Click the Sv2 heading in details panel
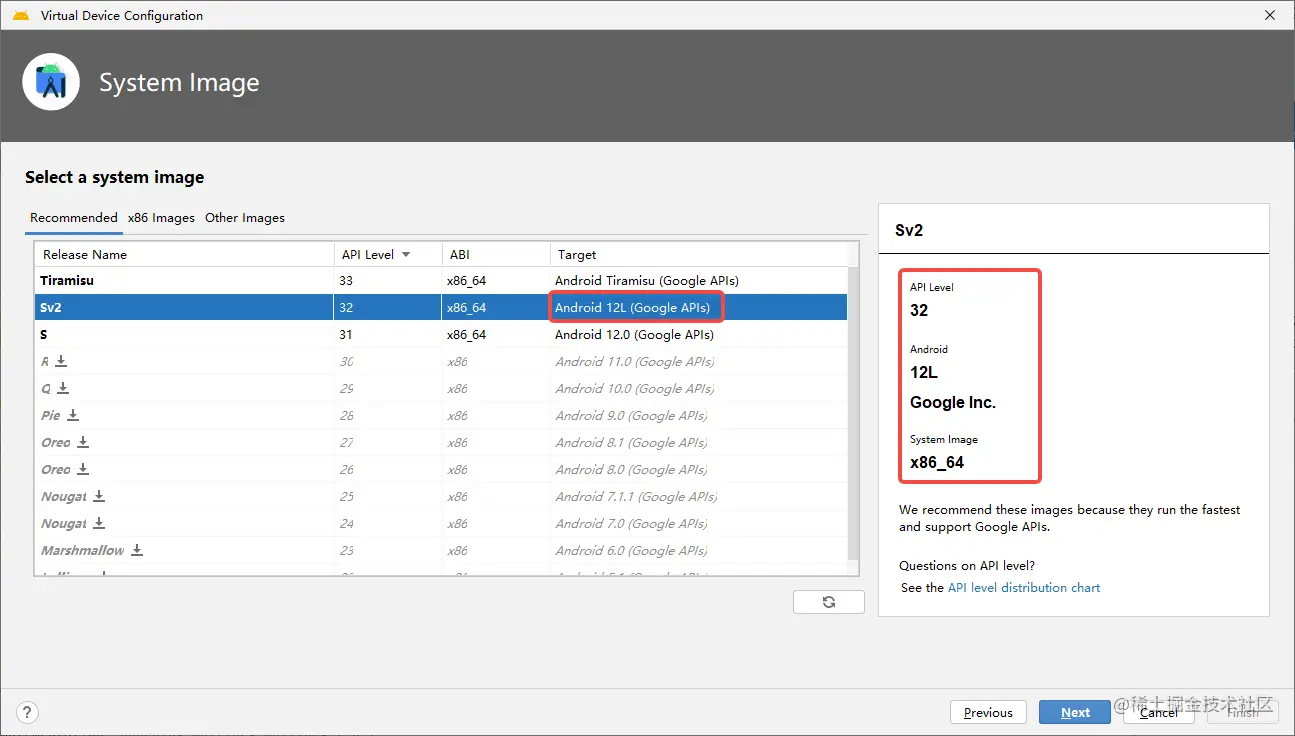1295x736 pixels. [x=909, y=230]
